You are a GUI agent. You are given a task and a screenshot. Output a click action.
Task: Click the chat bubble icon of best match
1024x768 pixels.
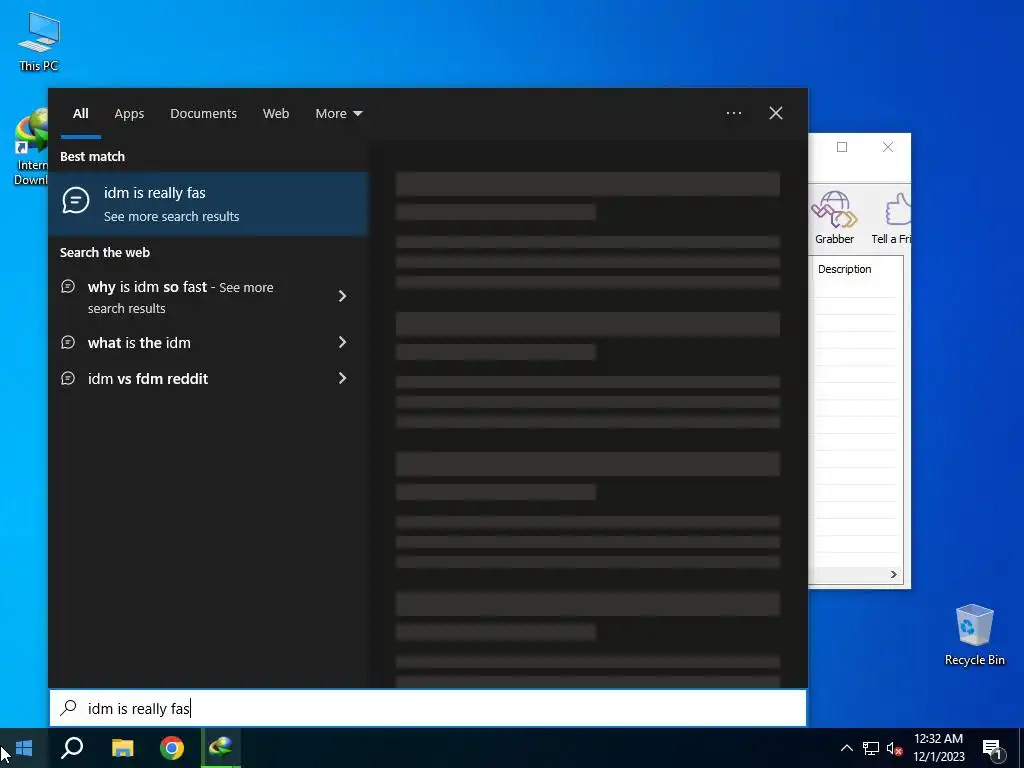click(76, 200)
